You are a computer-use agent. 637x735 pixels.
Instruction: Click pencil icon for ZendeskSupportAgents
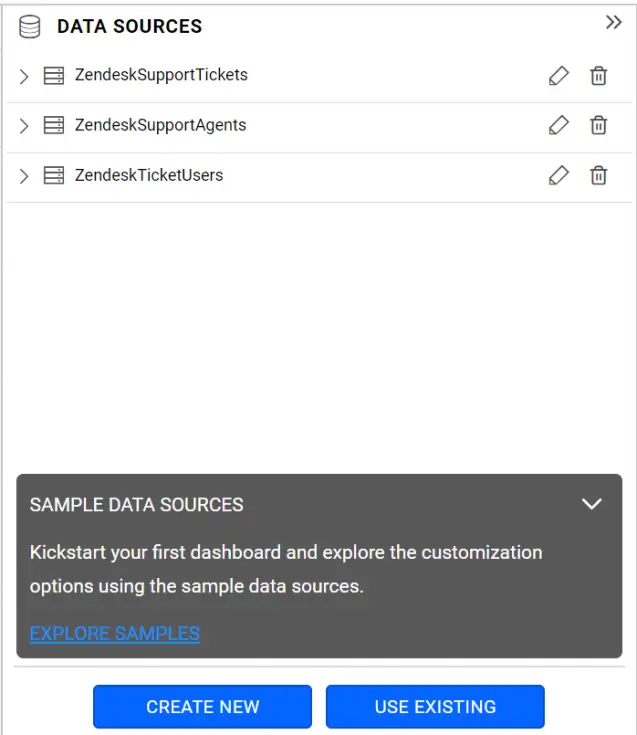click(559, 126)
